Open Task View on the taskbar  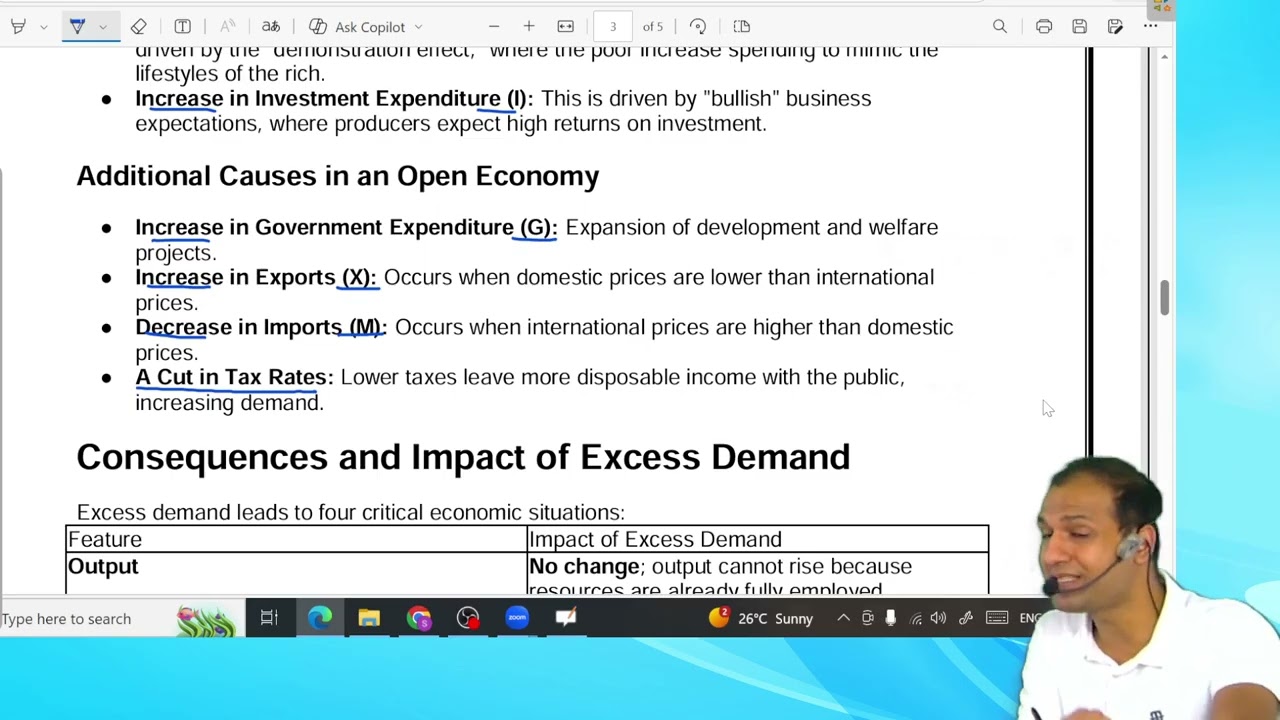pos(269,619)
